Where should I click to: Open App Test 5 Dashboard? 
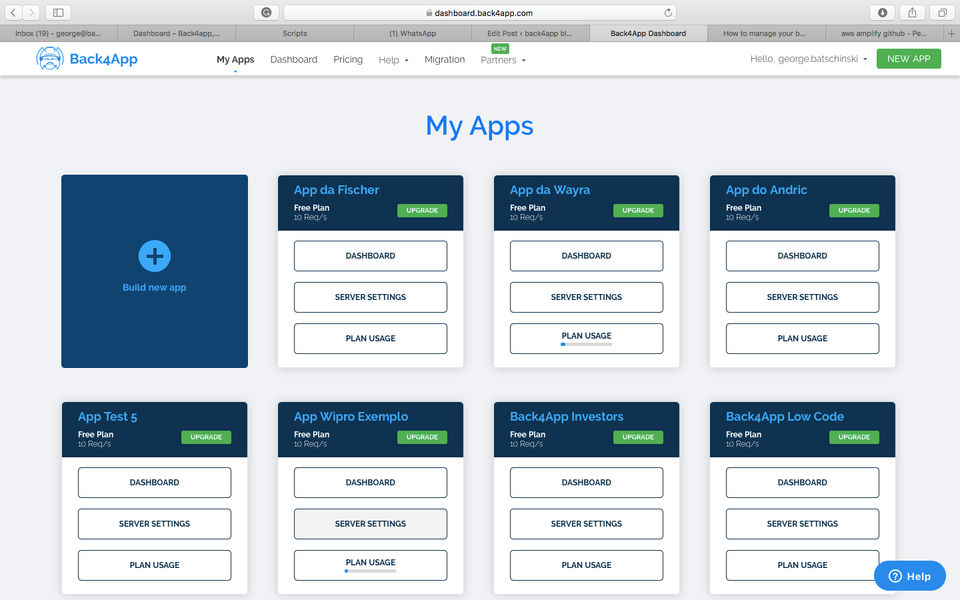154,482
